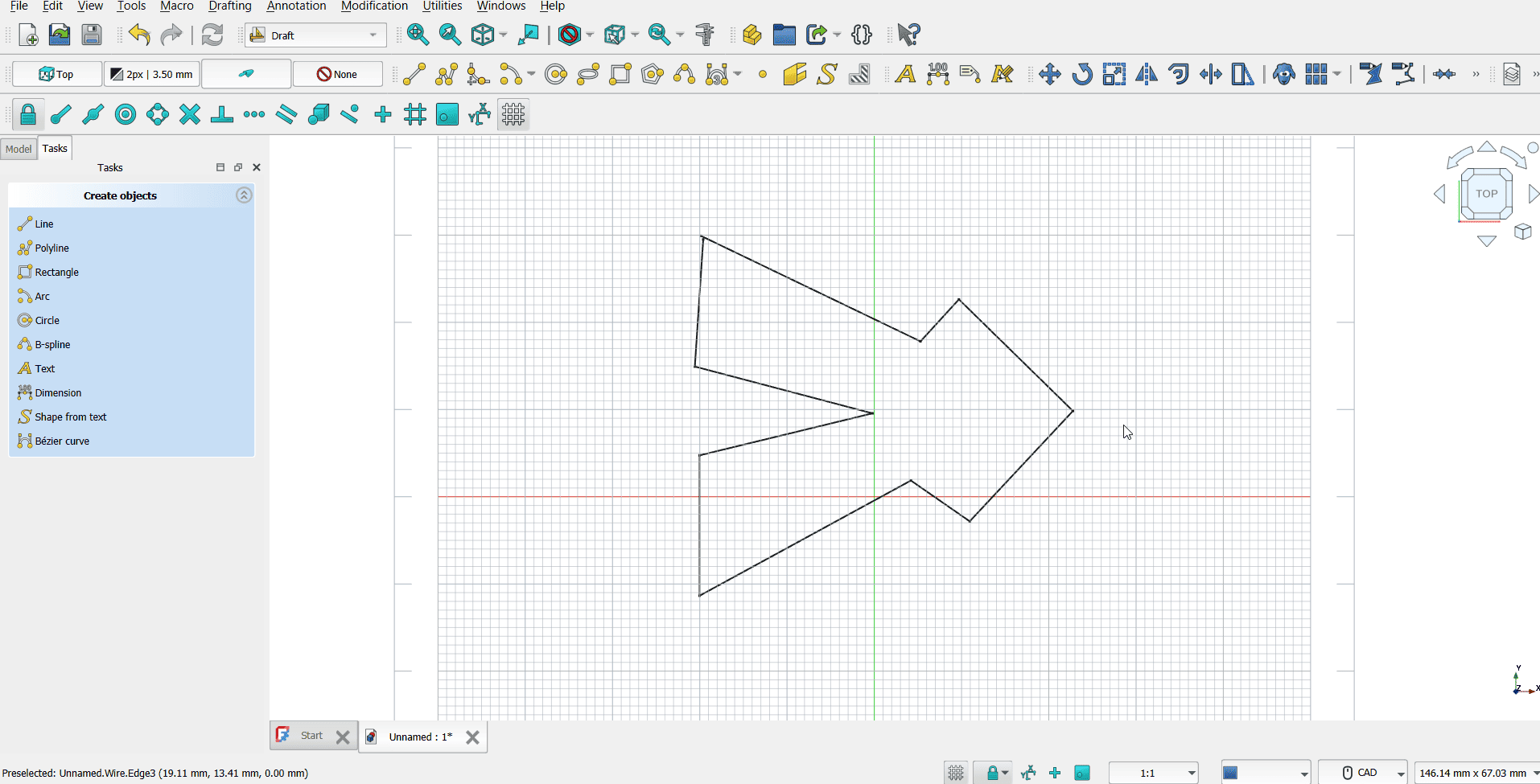This screenshot has width=1540, height=784.
Task: Toggle the Snap Lock button
Action: [x=28, y=115]
